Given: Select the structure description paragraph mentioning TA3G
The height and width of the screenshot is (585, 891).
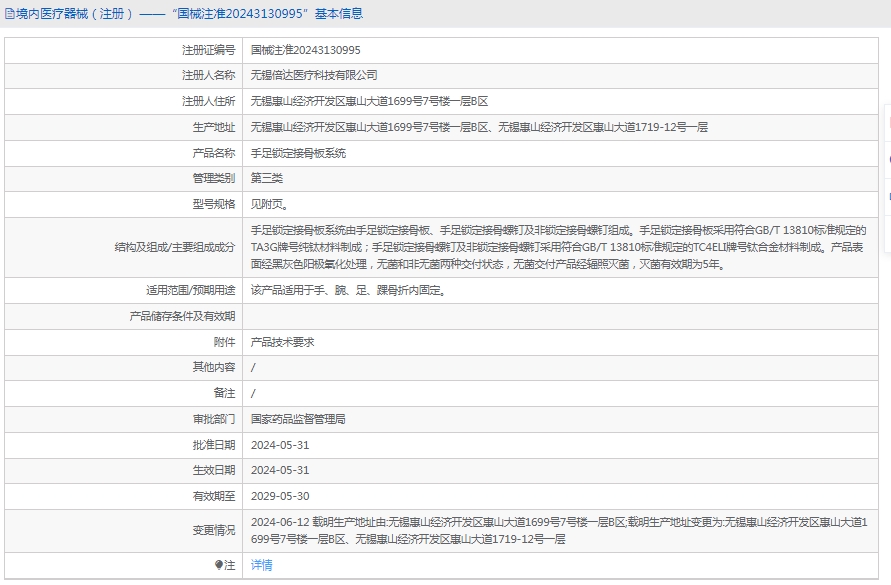Looking at the screenshot, I should click(559, 247).
